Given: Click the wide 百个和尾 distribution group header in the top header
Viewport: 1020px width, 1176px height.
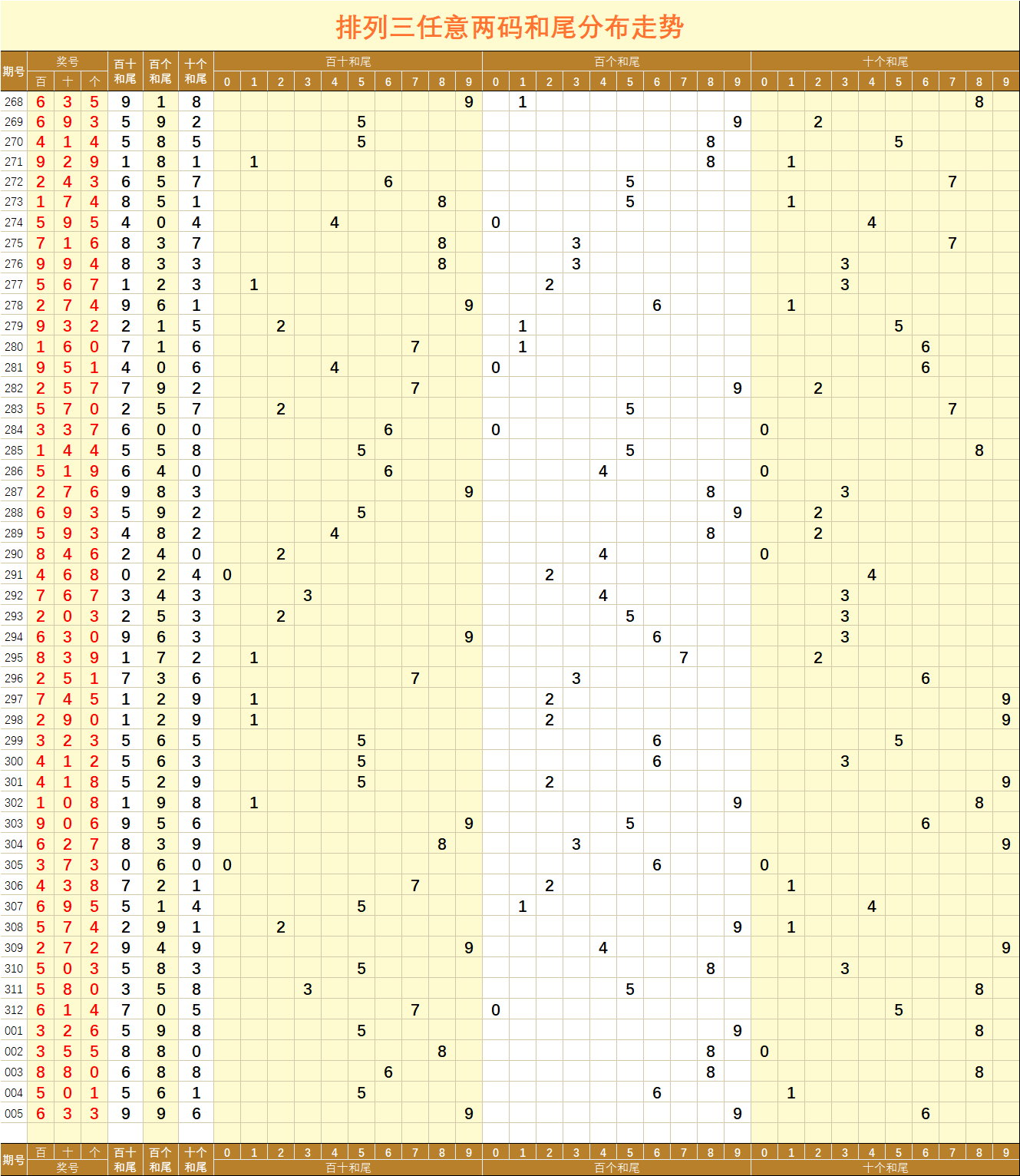Looking at the screenshot, I should click(x=616, y=61).
